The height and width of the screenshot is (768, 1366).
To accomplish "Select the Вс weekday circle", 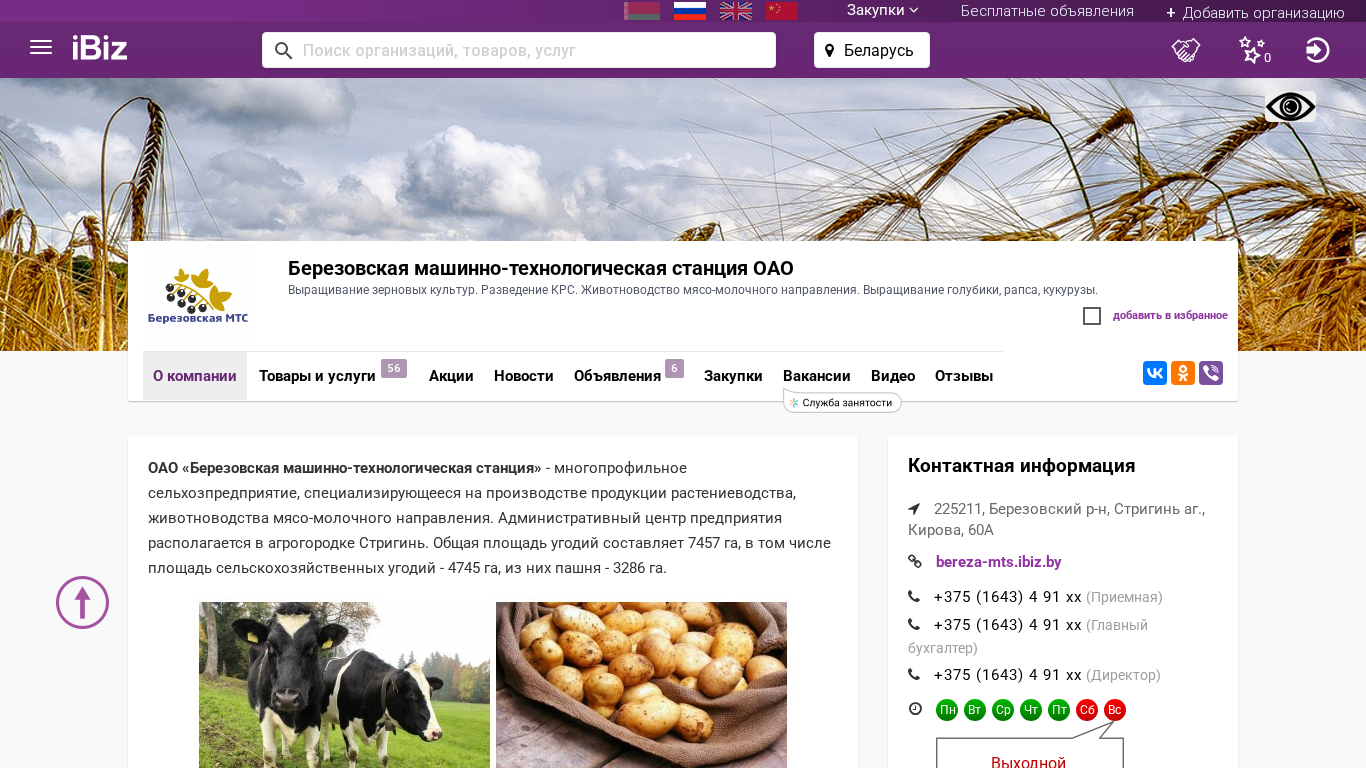I will tap(1115, 710).
